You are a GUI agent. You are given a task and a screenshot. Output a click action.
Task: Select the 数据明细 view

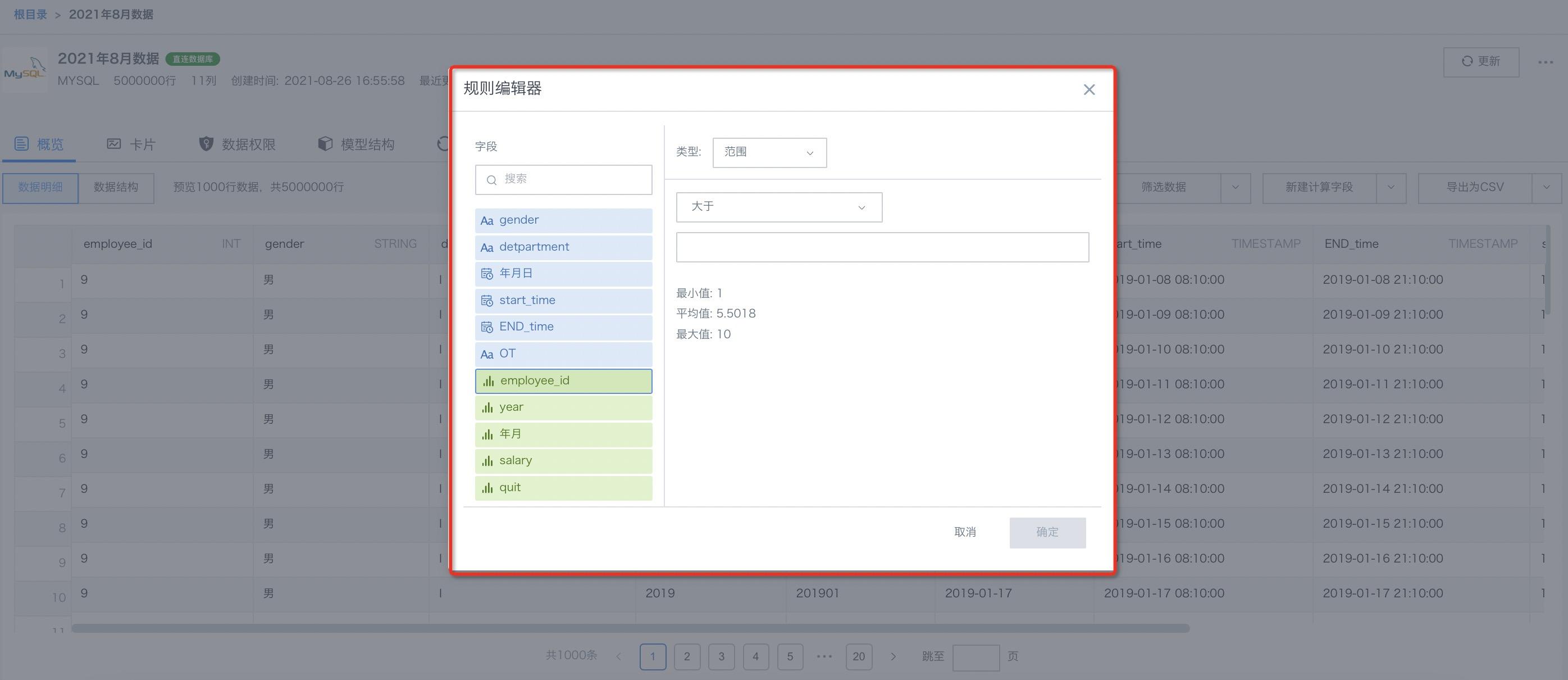[x=40, y=188]
